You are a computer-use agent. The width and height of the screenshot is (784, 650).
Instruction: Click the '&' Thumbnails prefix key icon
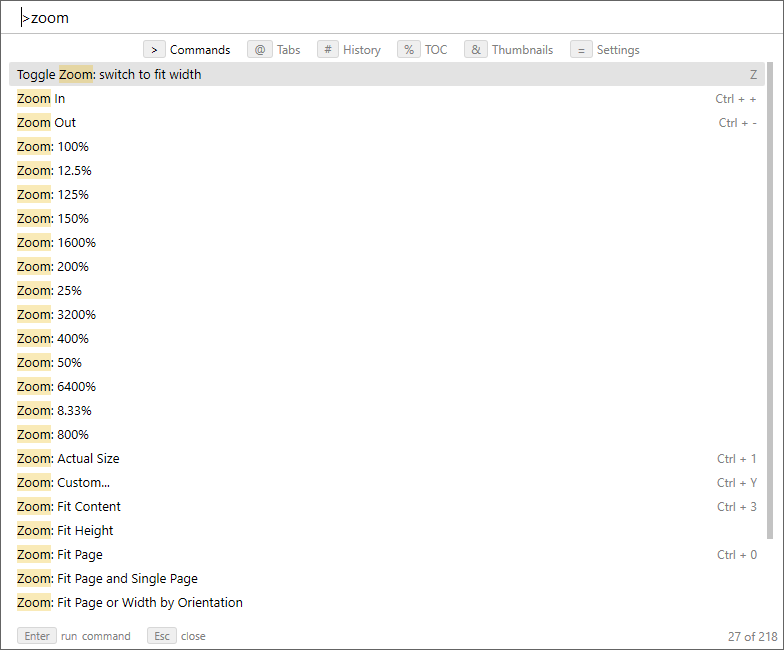pos(476,50)
